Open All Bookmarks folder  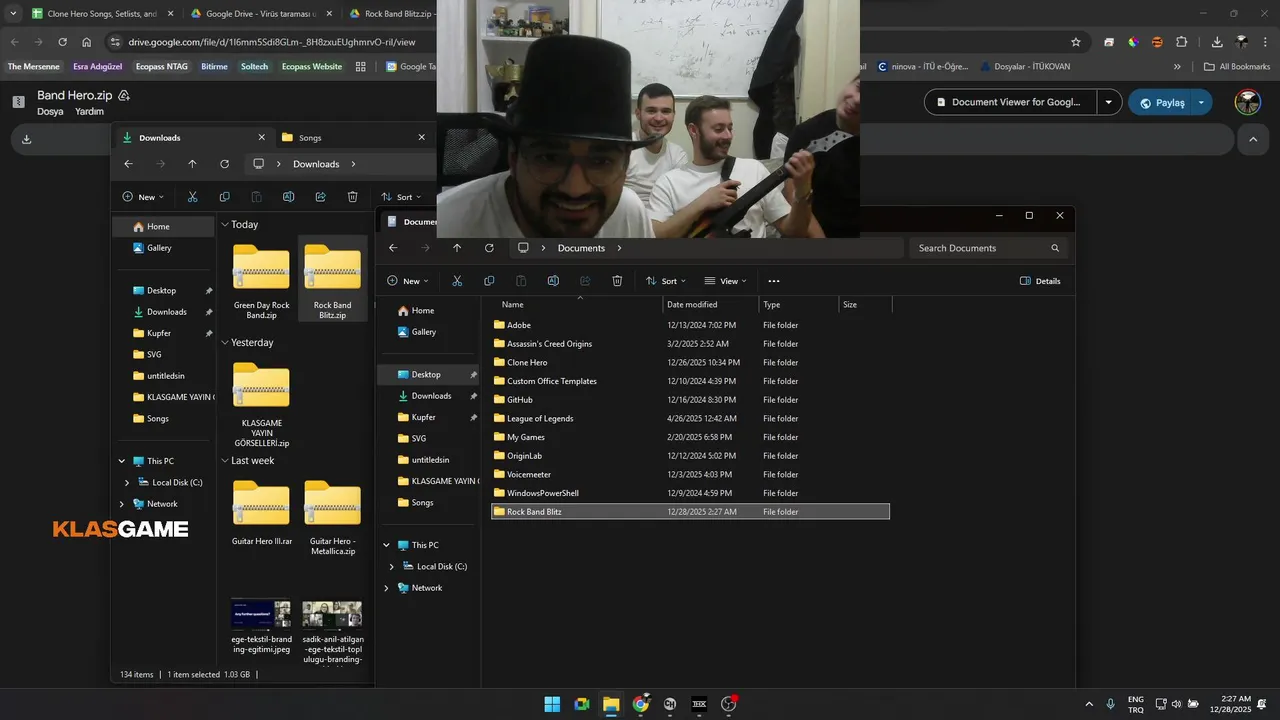point(1237,67)
